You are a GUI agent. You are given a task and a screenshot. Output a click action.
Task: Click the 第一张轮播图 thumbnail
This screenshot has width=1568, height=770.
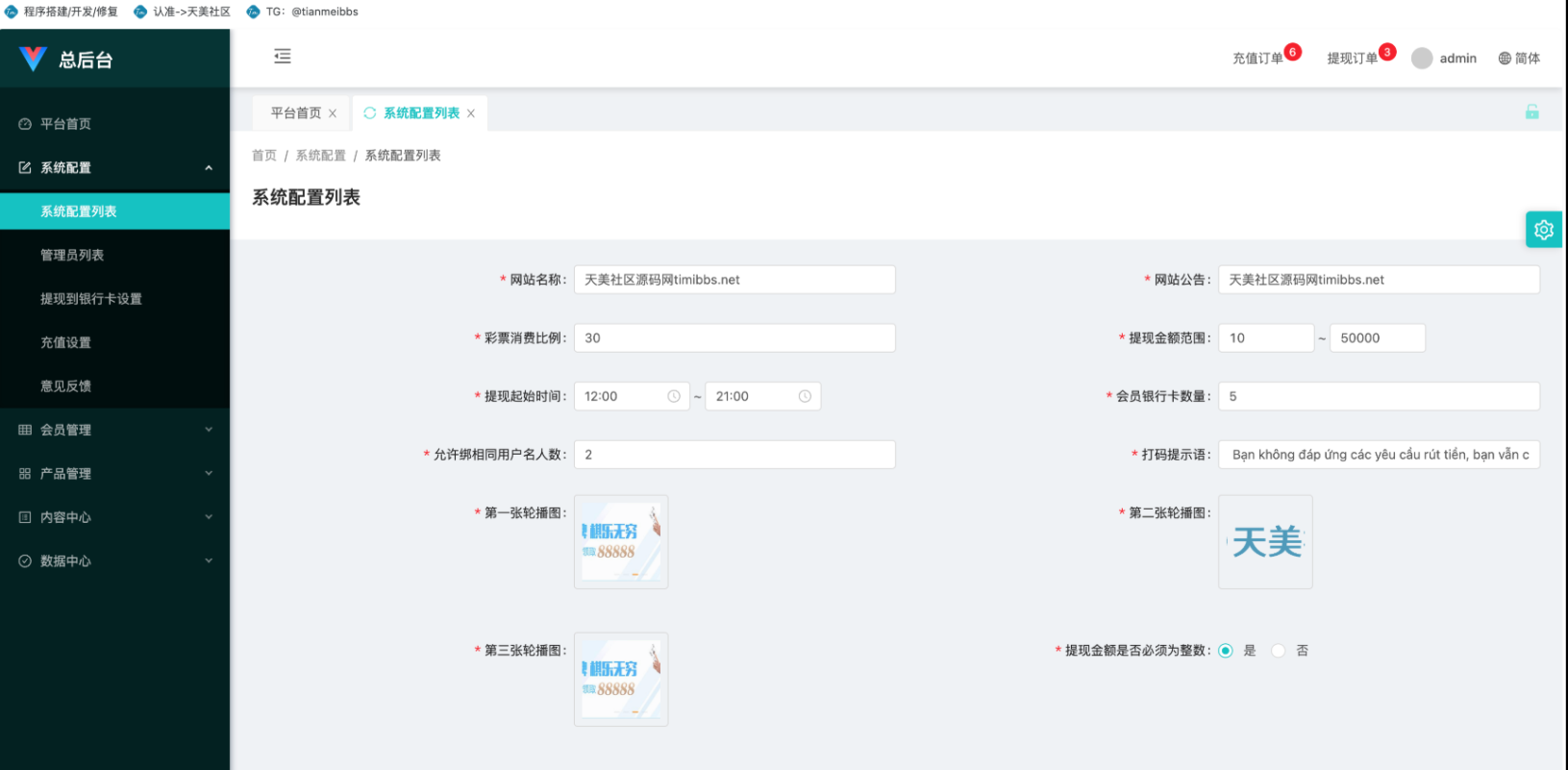pos(621,542)
